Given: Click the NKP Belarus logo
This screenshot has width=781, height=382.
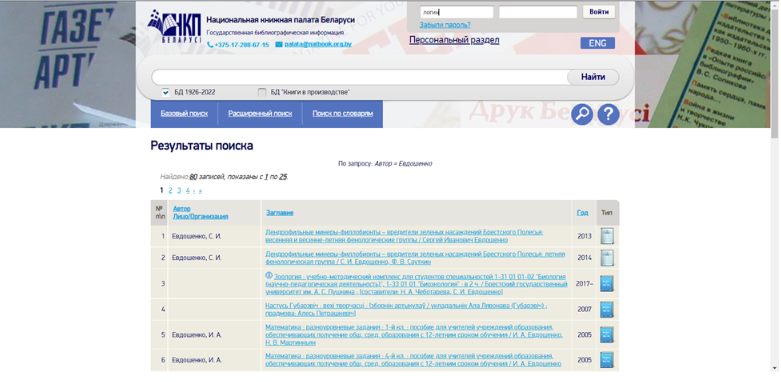Looking at the screenshot, I should pos(174,26).
